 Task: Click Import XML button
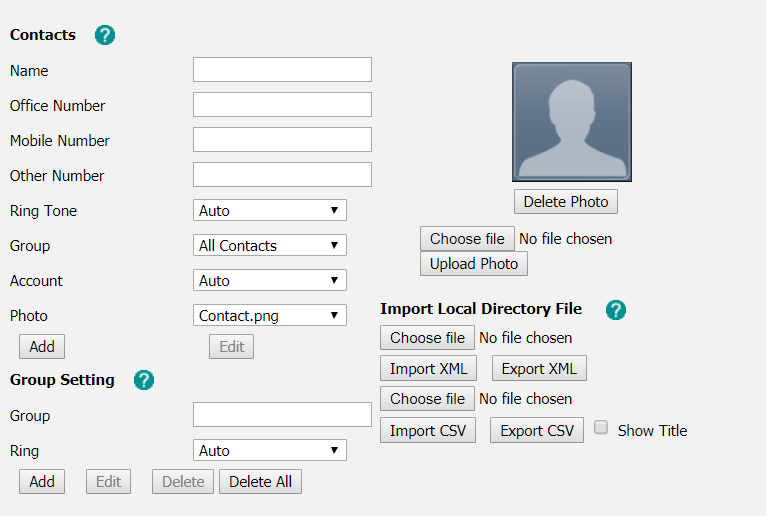pos(427,369)
